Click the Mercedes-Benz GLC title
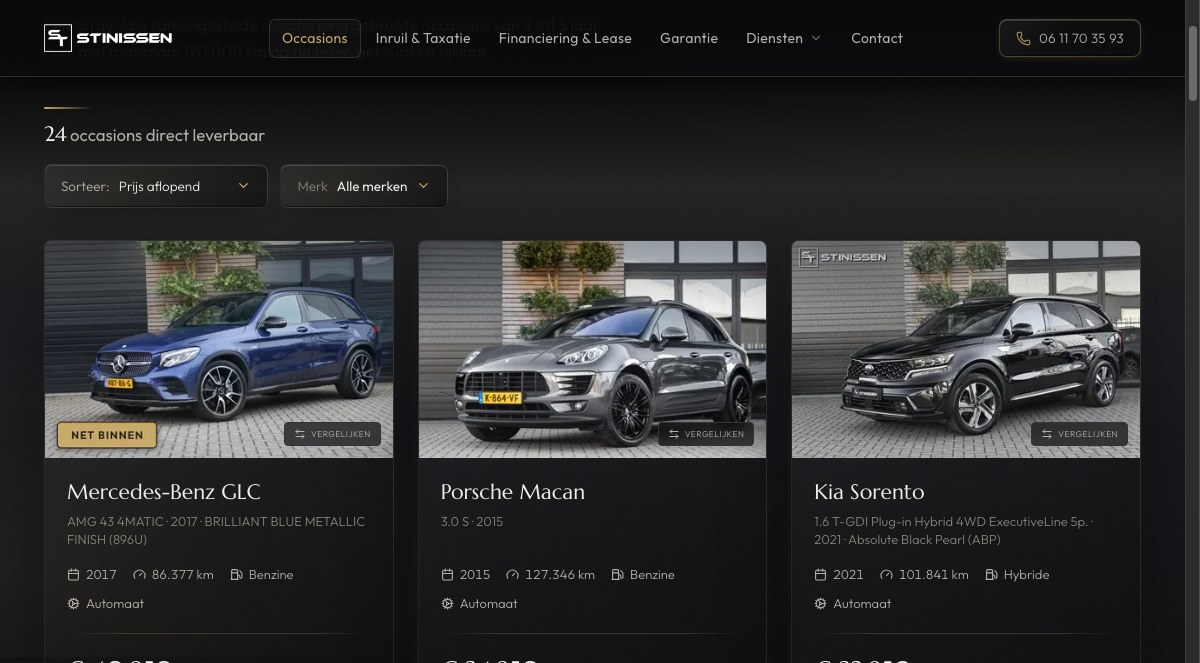The image size is (1200, 663). (x=164, y=492)
